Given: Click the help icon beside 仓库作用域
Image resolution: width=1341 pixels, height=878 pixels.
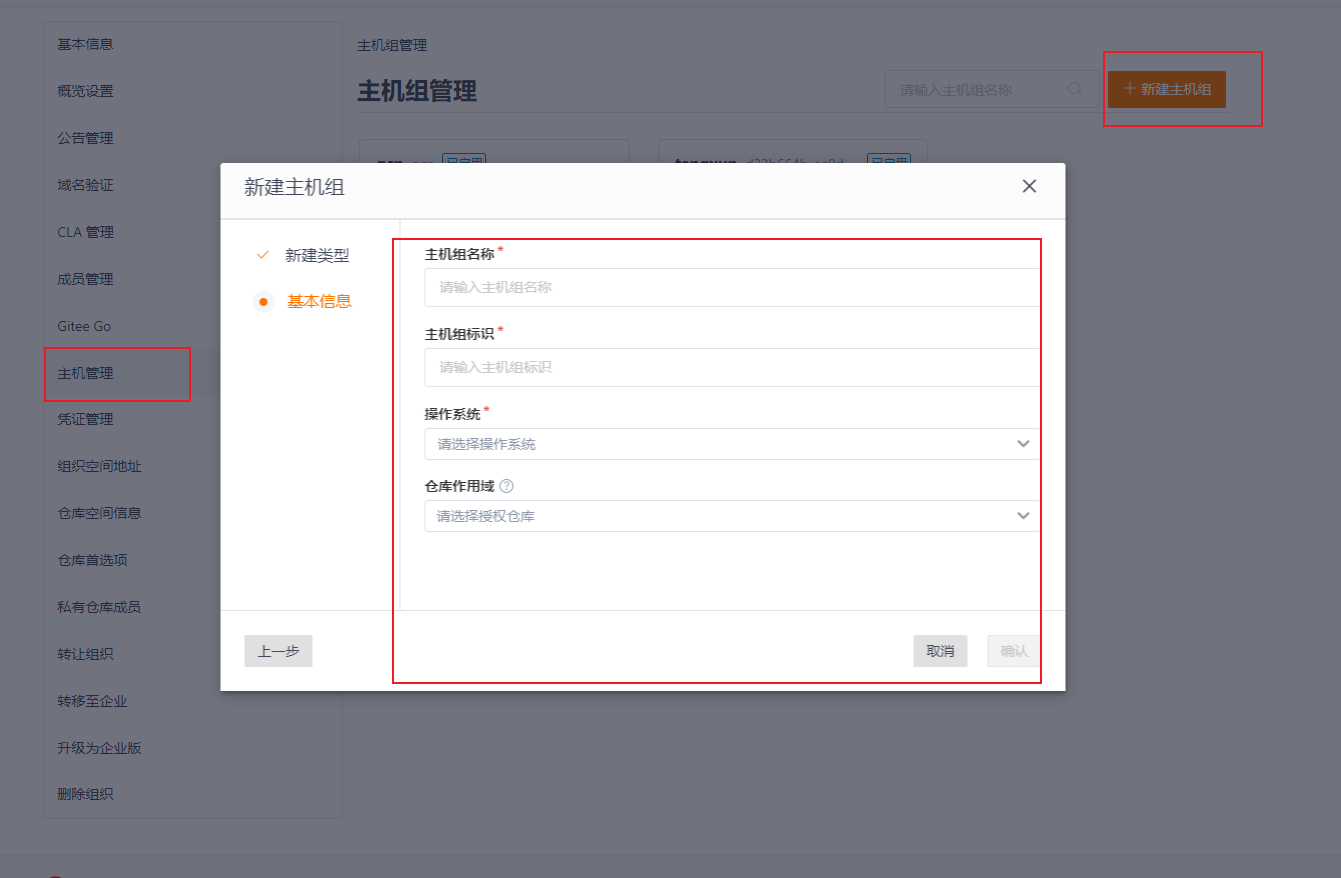Looking at the screenshot, I should pos(506,486).
